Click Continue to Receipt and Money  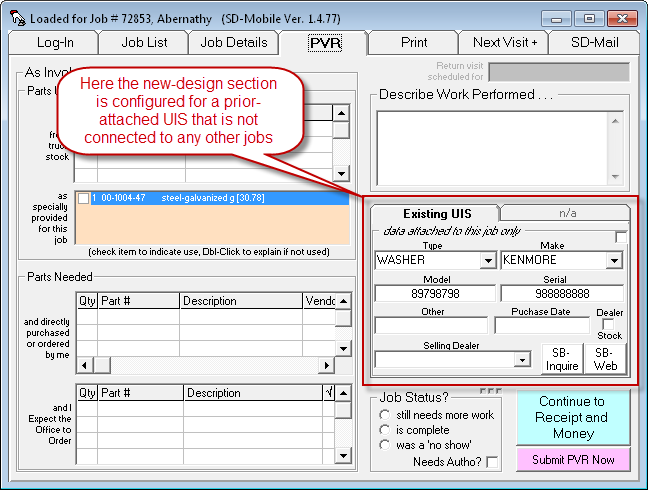[x=572, y=417]
